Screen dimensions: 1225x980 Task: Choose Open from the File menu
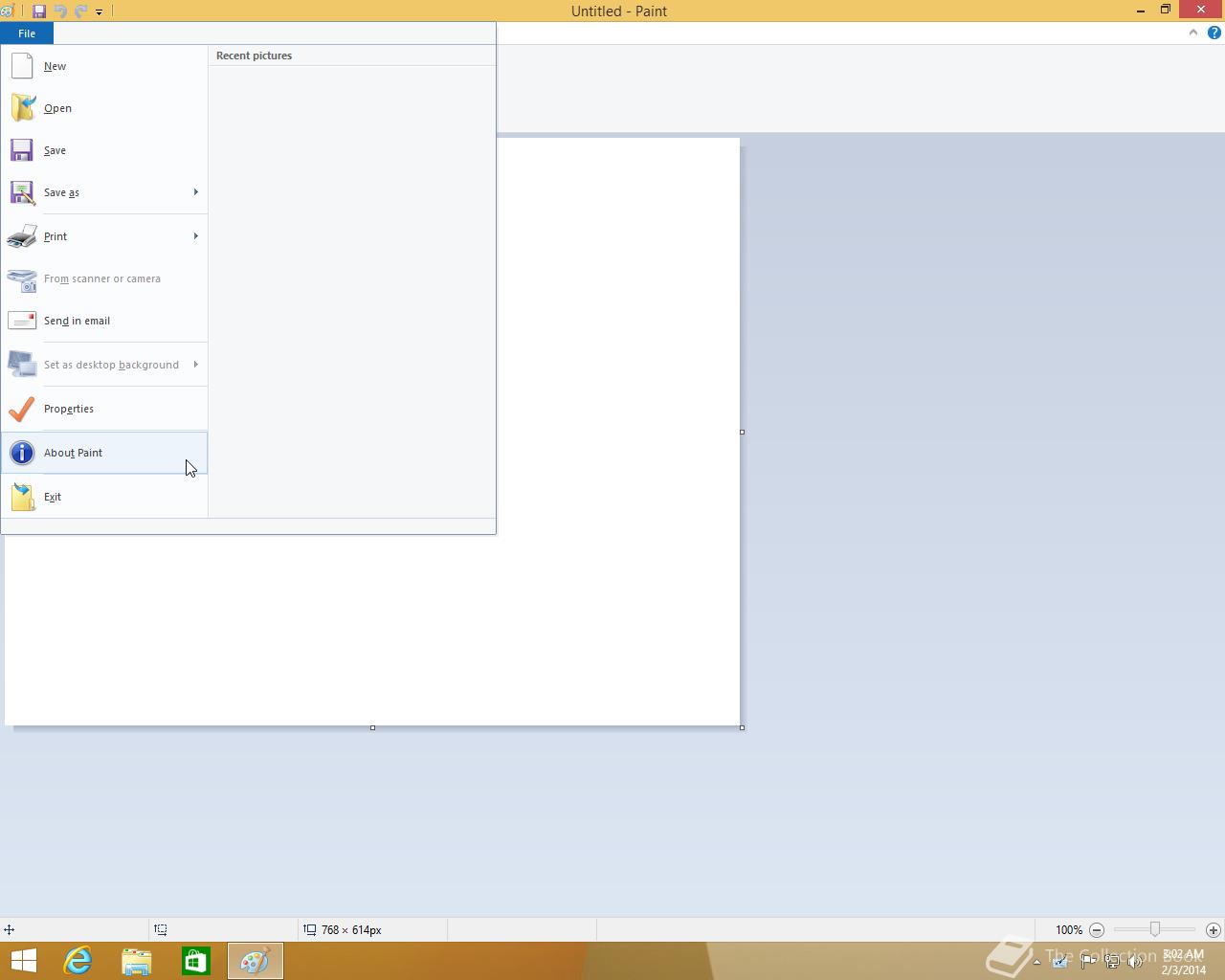pos(104,108)
